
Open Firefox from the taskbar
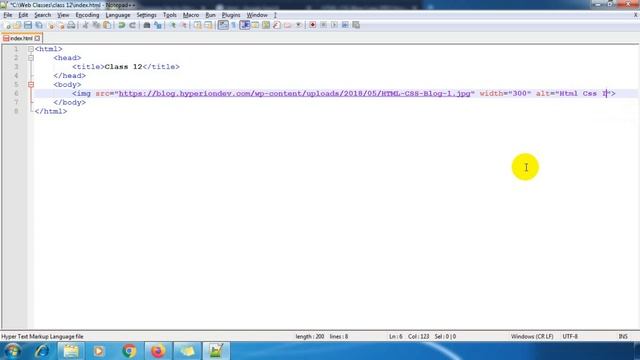click(158, 351)
